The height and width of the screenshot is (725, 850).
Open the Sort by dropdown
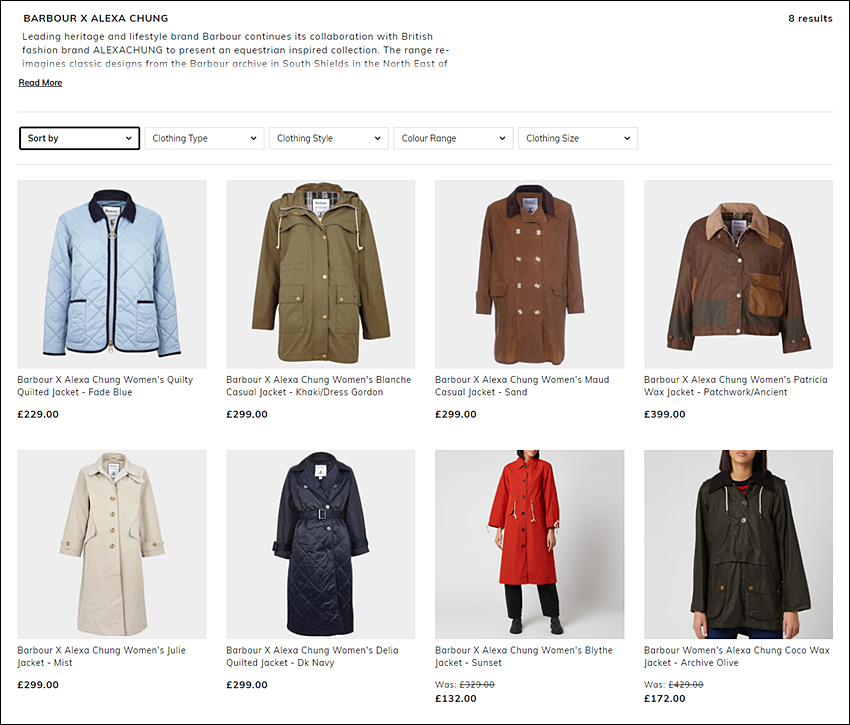click(x=79, y=138)
